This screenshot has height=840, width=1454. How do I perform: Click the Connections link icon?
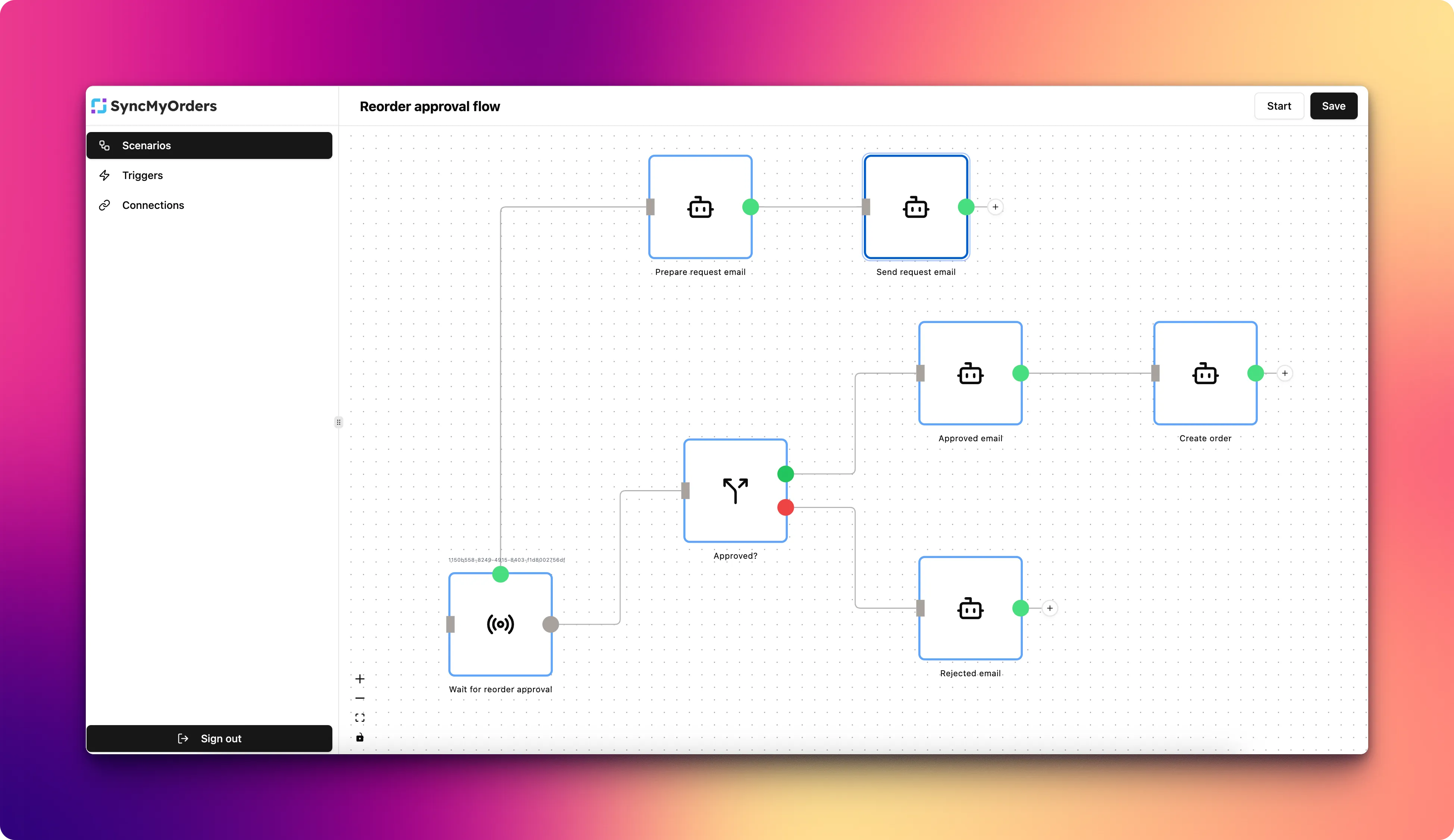pos(104,206)
